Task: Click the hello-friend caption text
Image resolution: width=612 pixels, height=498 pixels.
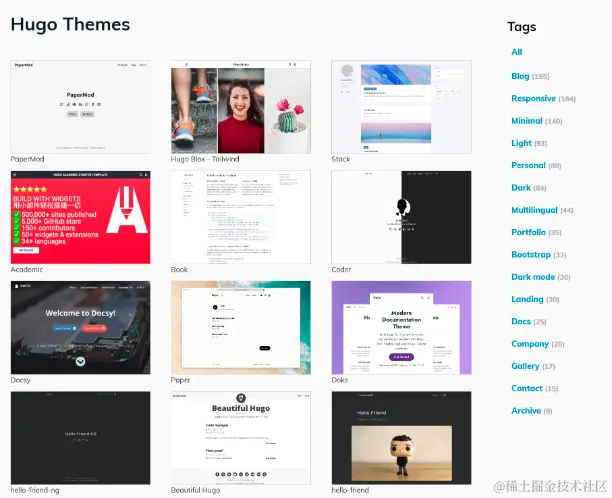Action: [350, 490]
